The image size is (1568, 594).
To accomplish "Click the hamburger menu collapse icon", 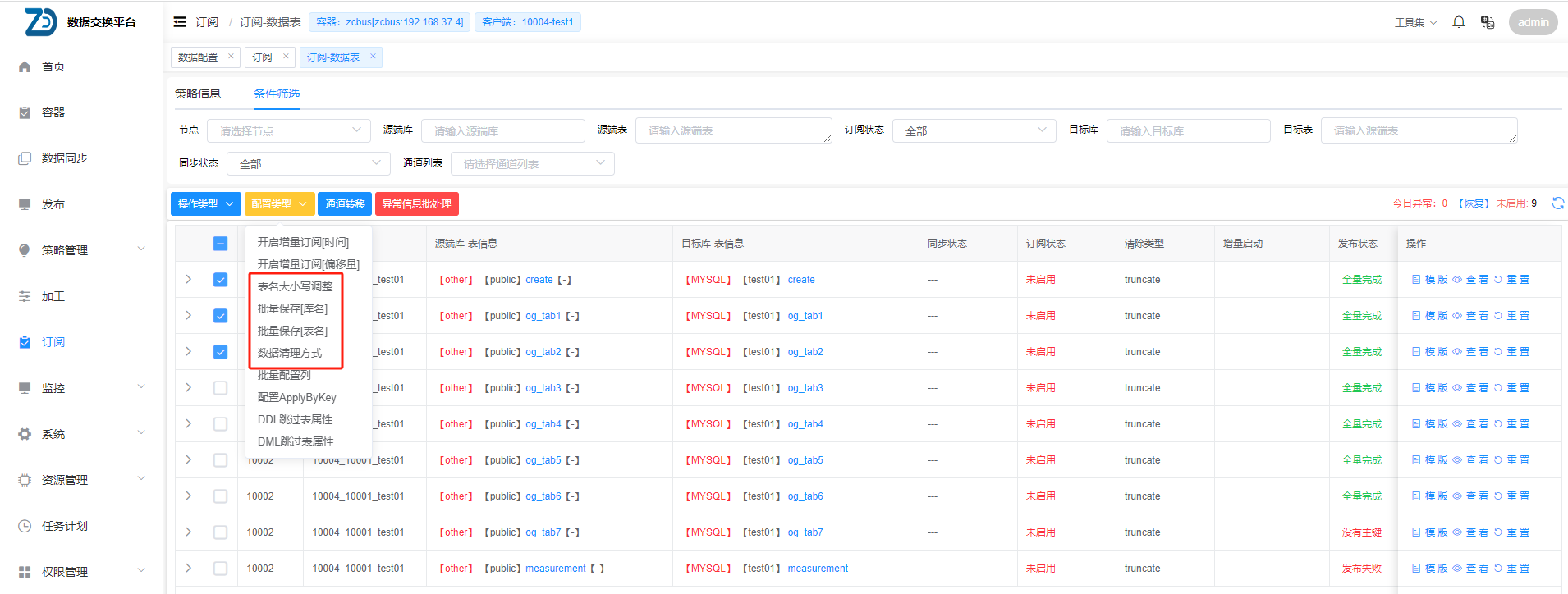I will click(x=180, y=22).
